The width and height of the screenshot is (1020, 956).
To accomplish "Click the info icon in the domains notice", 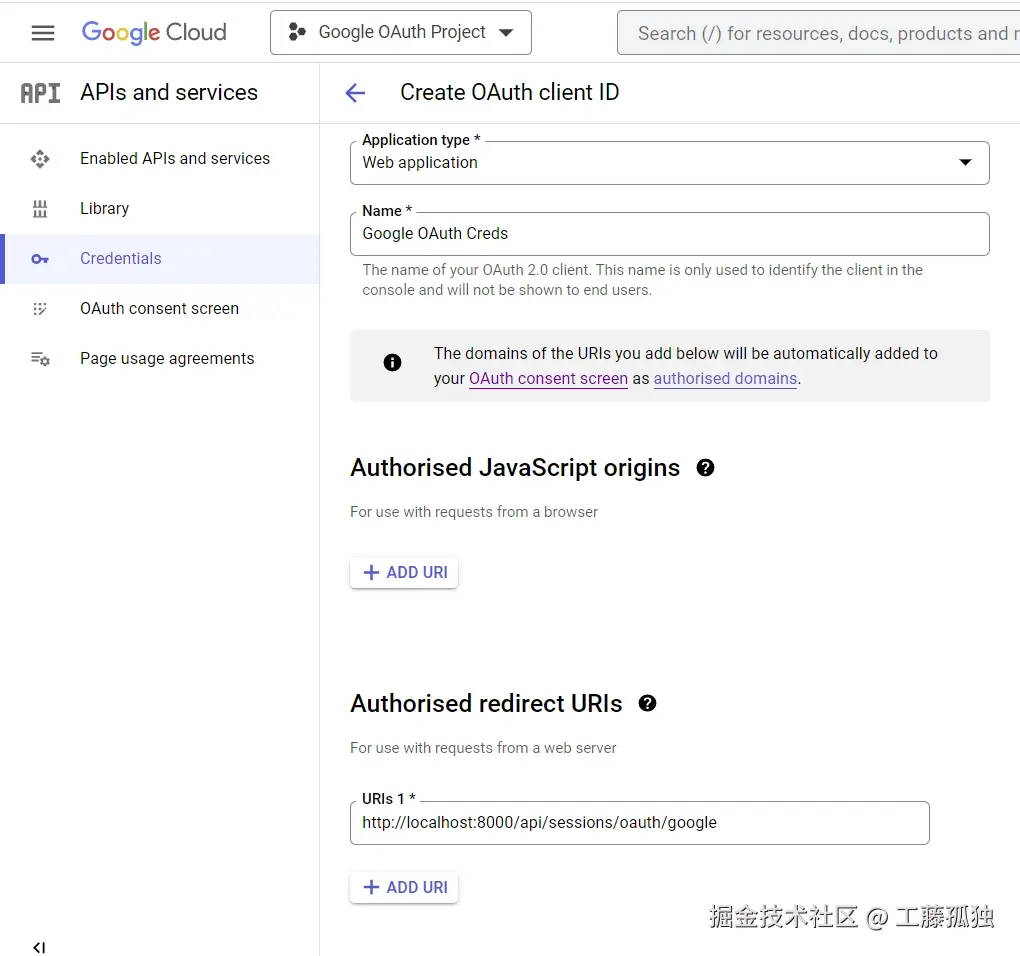I will [391, 363].
